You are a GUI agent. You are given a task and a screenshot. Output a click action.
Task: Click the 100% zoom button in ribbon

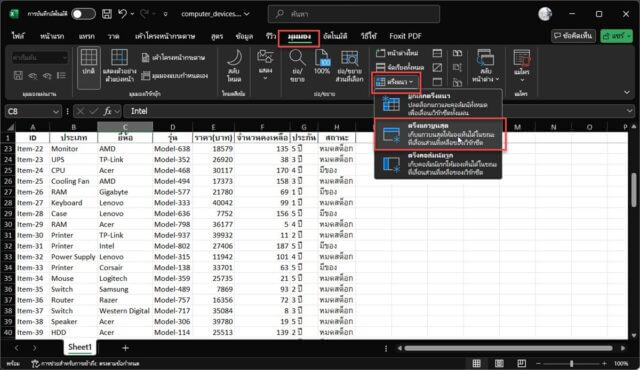[x=322, y=63]
